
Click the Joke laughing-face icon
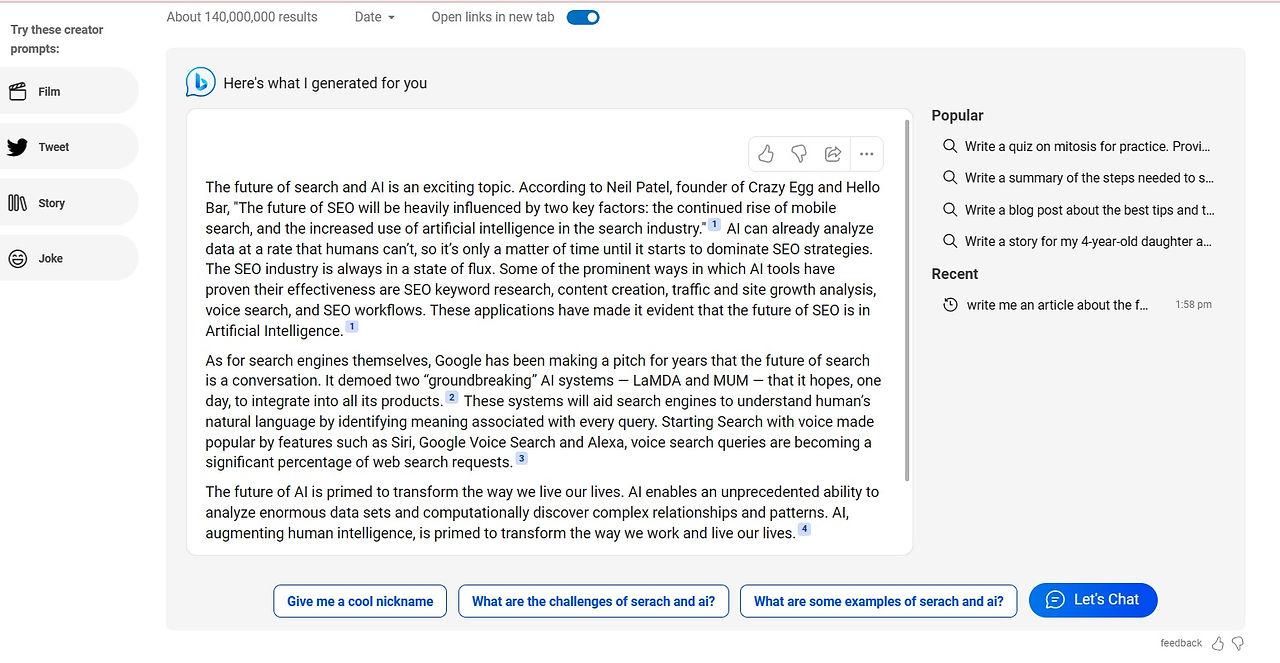coord(17,259)
